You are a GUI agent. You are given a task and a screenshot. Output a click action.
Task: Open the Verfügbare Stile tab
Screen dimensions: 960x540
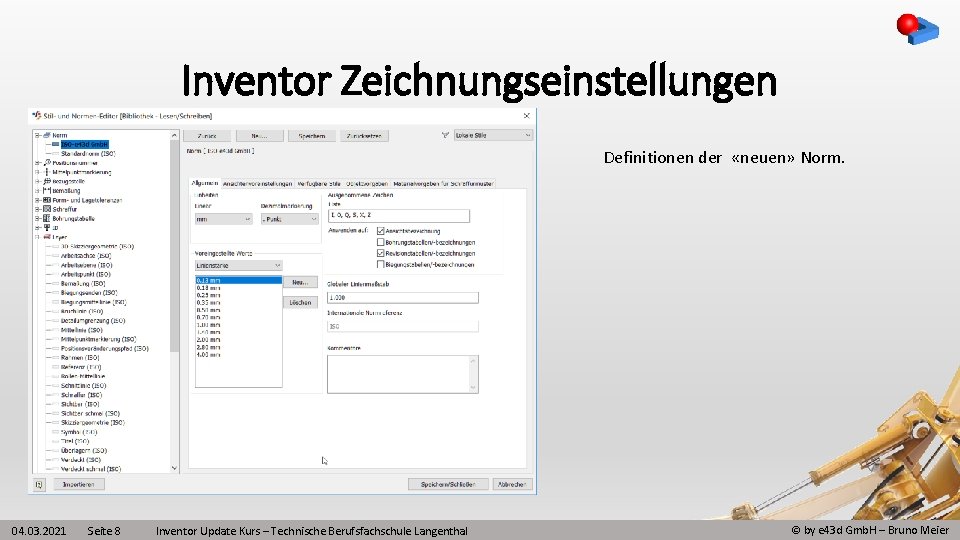(319, 184)
